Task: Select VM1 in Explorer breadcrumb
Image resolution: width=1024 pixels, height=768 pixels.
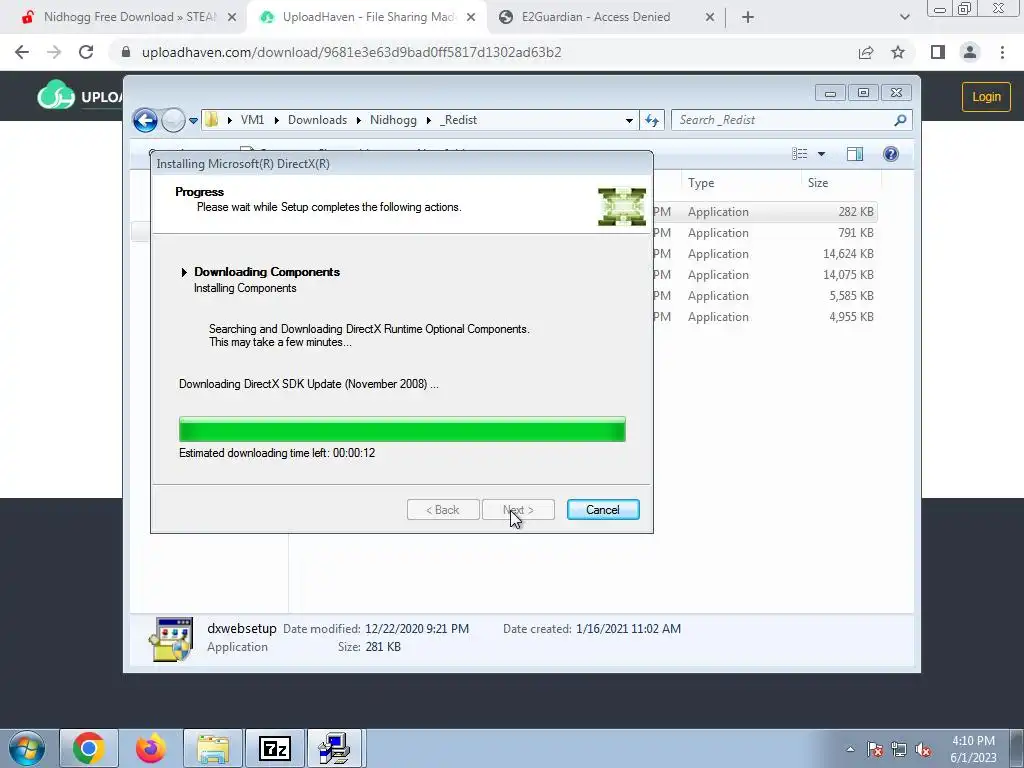Action: click(x=252, y=120)
